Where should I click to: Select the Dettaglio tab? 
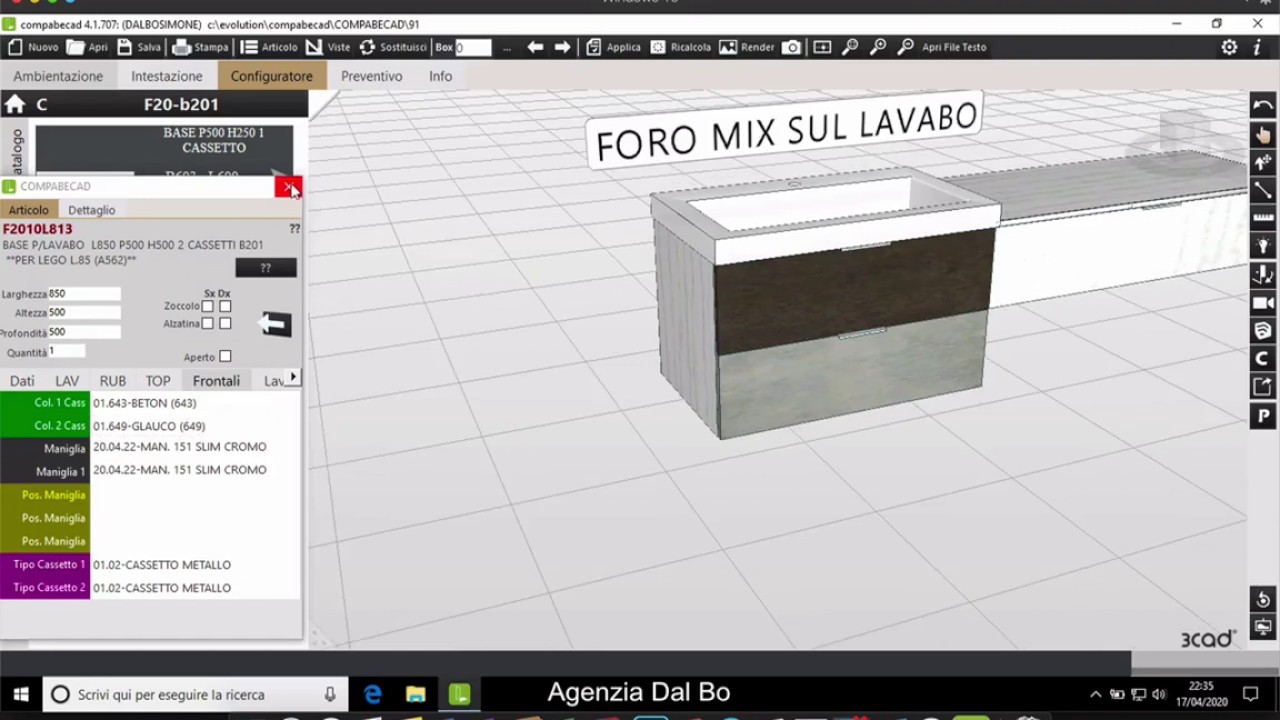point(92,210)
